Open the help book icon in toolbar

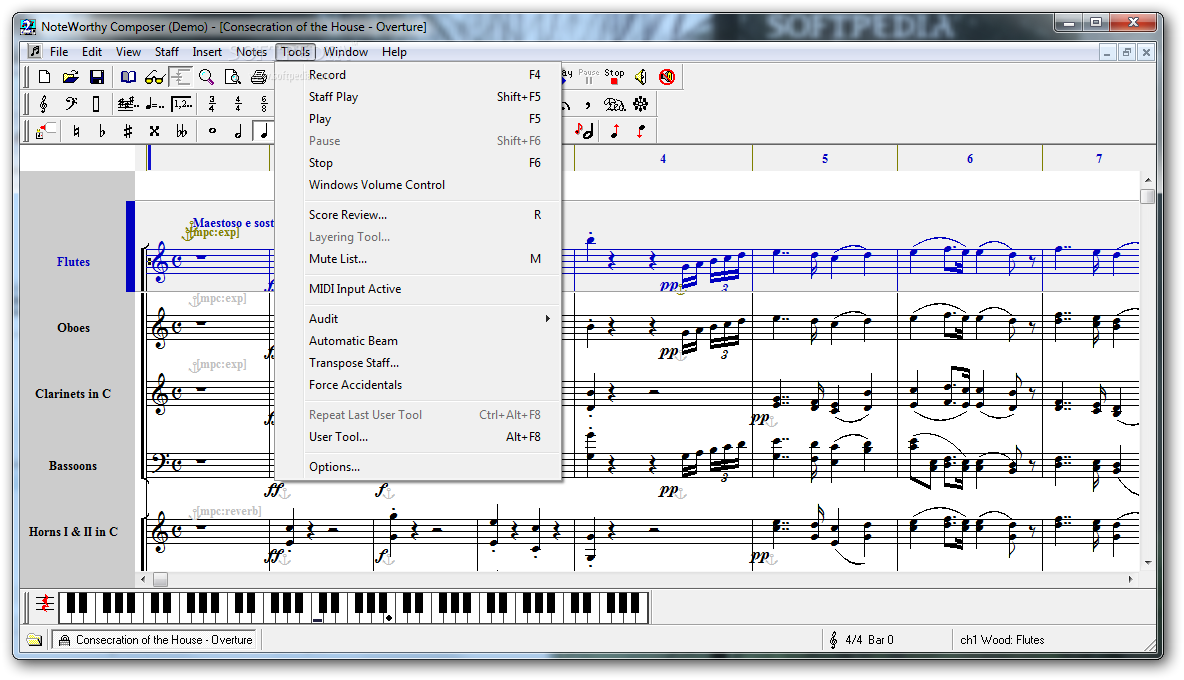pyautogui.click(x=129, y=77)
